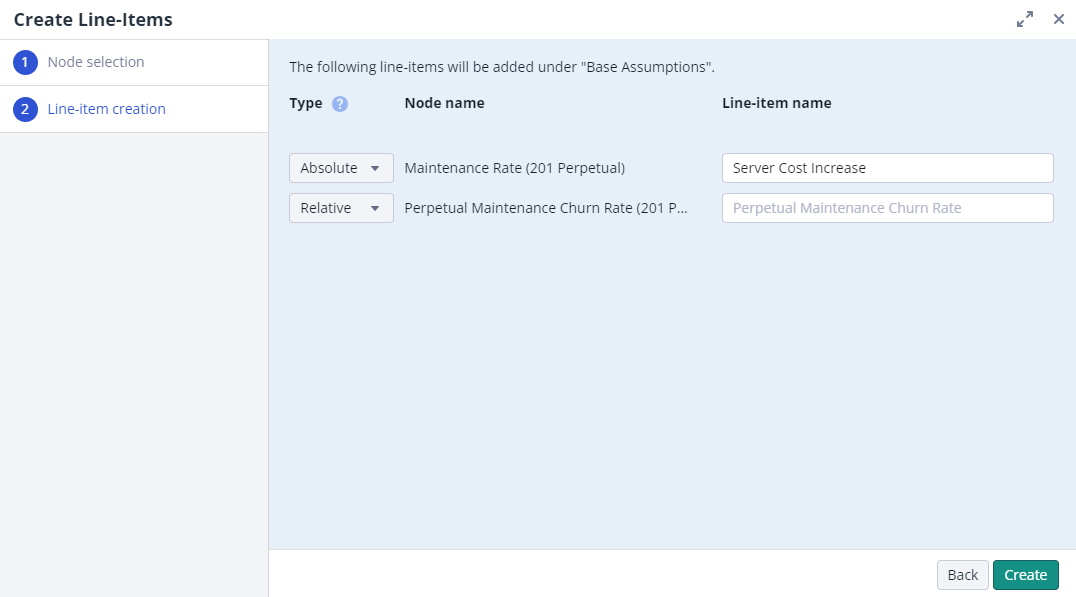This screenshot has height=597, width=1076.
Task: Click the arrow on the Absolute dropdown
Action: click(375, 168)
